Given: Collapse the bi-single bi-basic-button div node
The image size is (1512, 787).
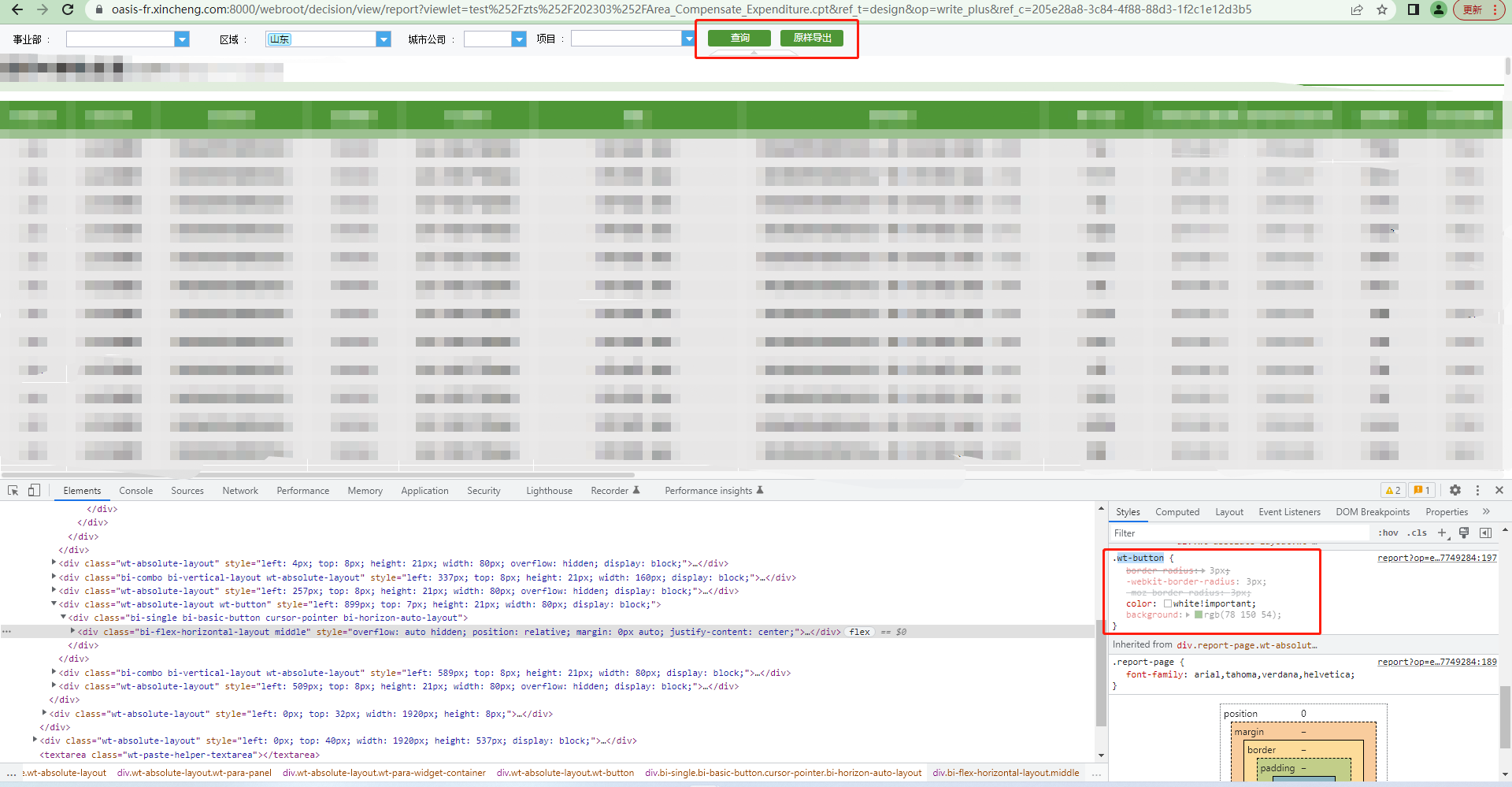Looking at the screenshot, I should (63, 618).
